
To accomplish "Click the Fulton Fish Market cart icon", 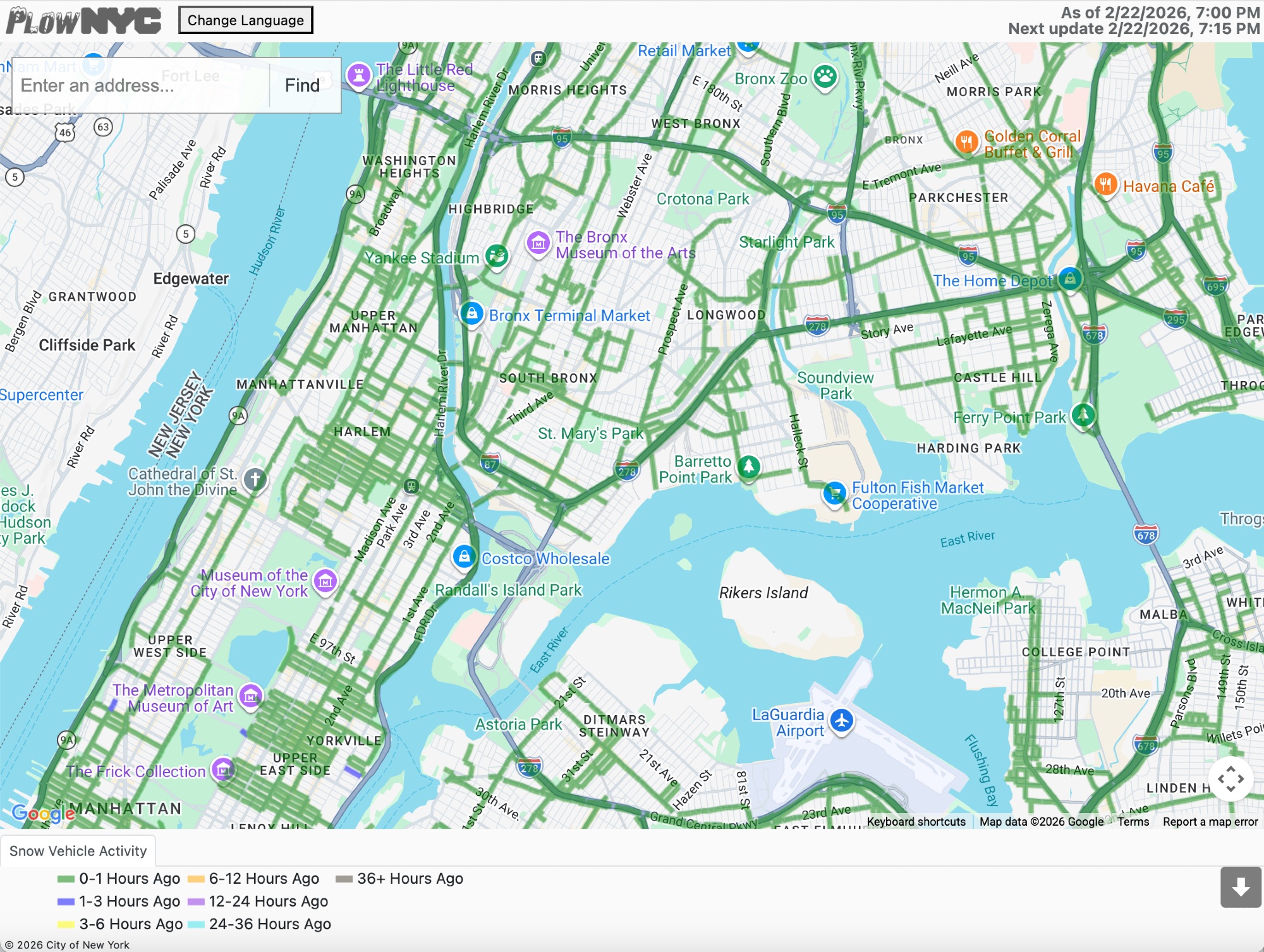I will tap(835, 493).
